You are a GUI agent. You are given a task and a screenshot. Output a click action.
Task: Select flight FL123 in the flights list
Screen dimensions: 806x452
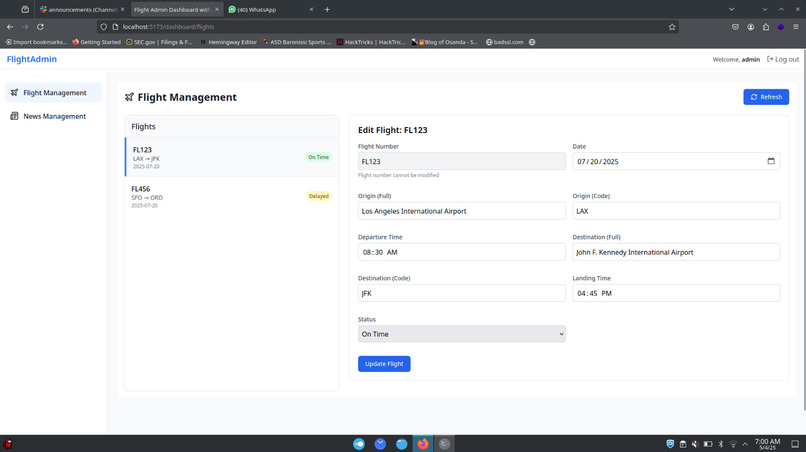click(232, 157)
